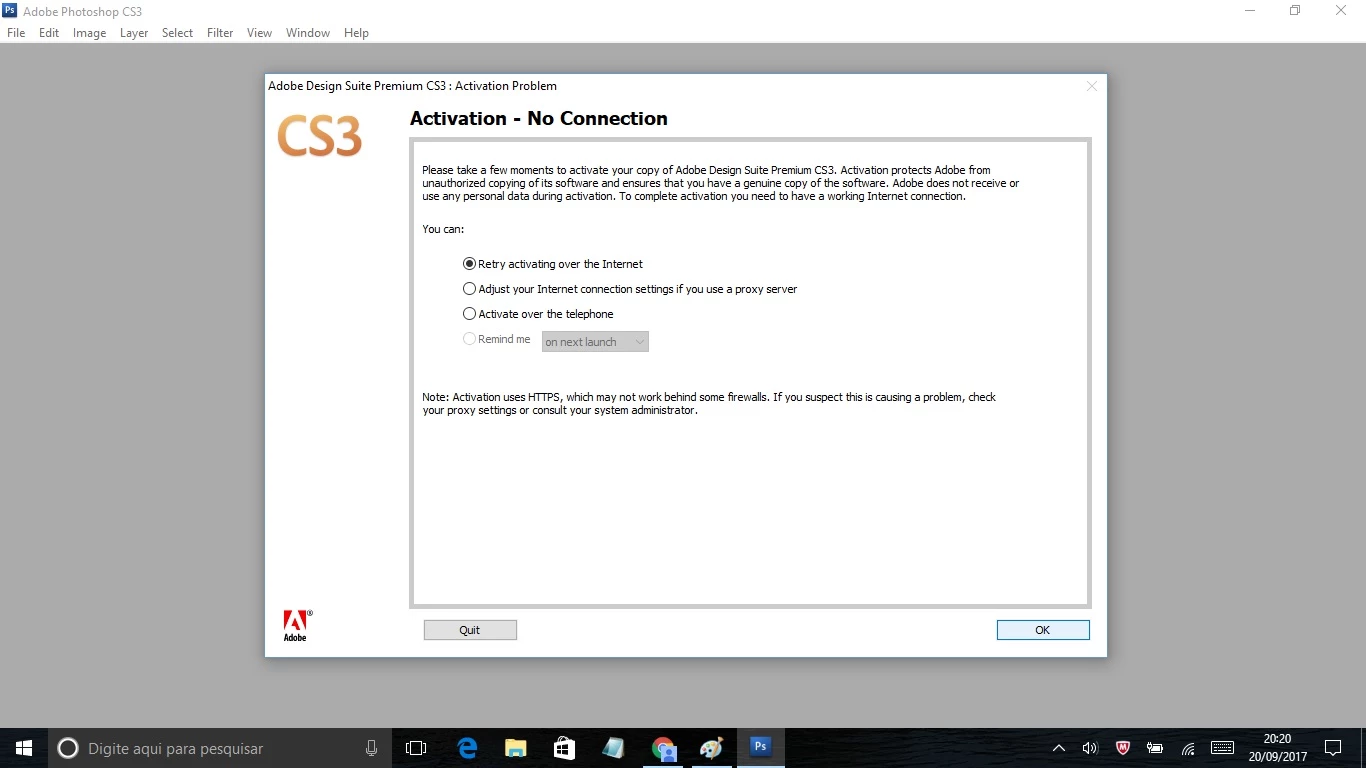
Task: Select the disabled Remind me radio button
Action: [x=470, y=339]
